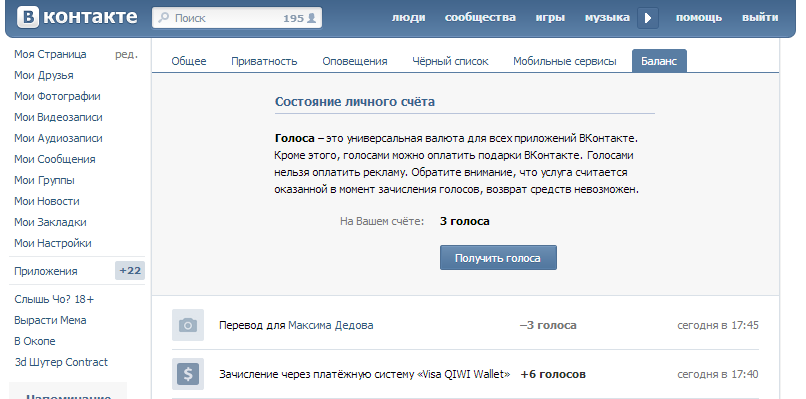Open the В Окопе app

pos(35,341)
